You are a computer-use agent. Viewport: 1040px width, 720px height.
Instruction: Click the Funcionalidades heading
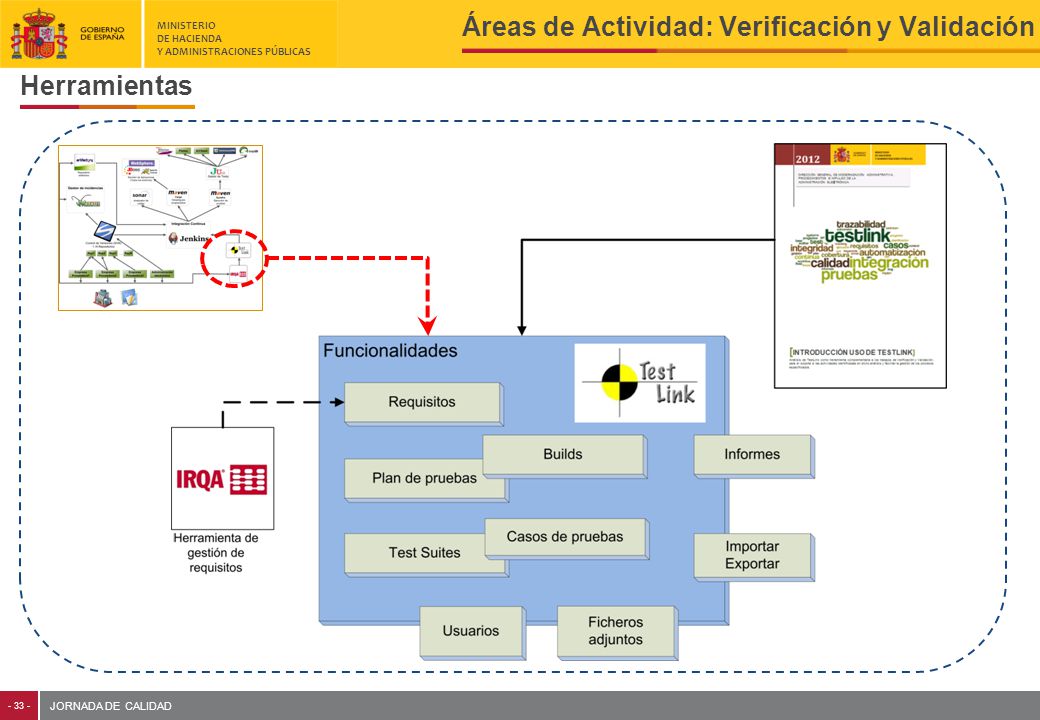point(390,351)
